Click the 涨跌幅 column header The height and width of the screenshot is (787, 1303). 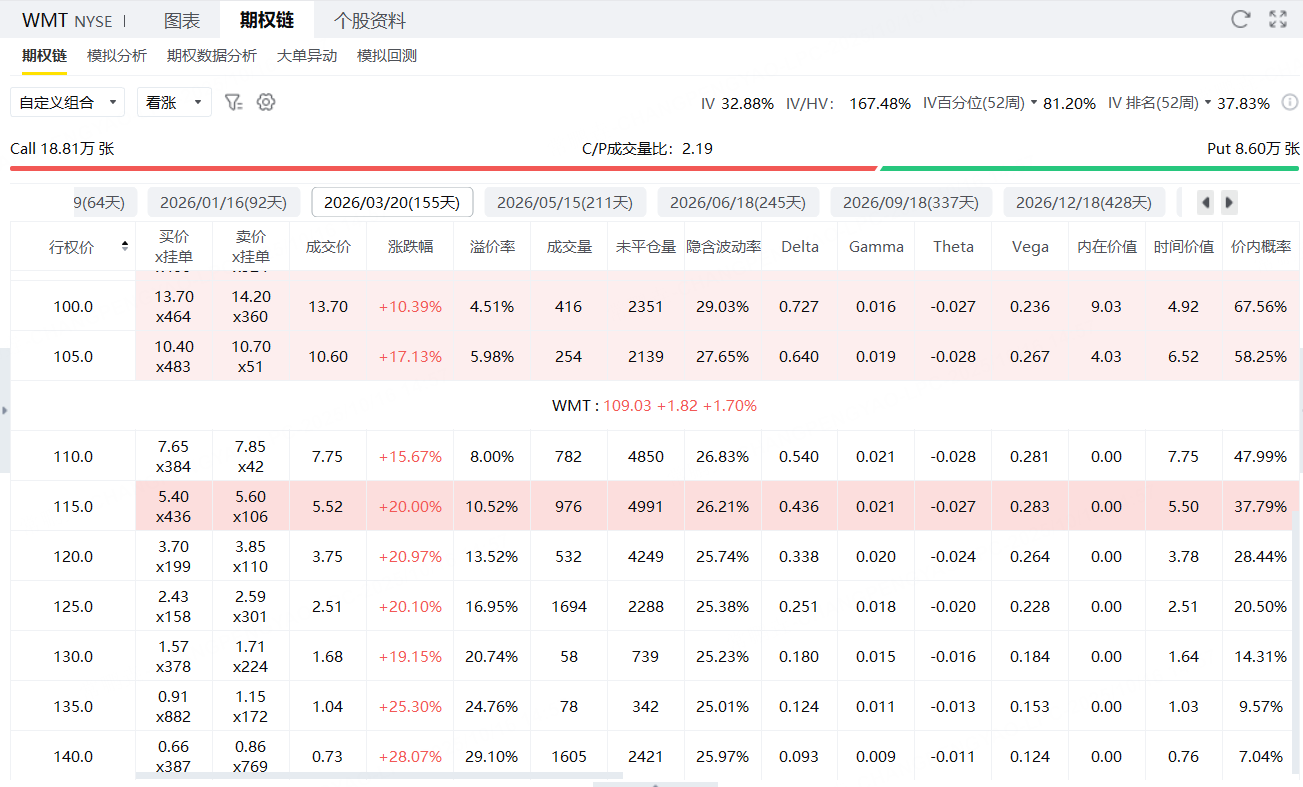tap(410, 246)
